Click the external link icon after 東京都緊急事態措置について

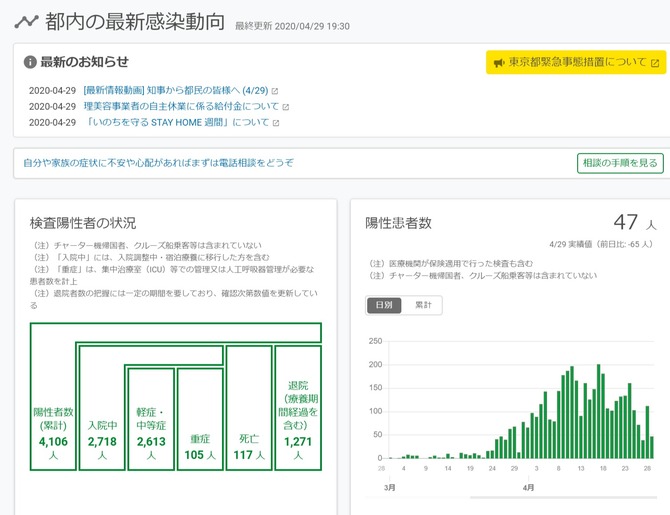pyautogui.click(x=655, y=62)
